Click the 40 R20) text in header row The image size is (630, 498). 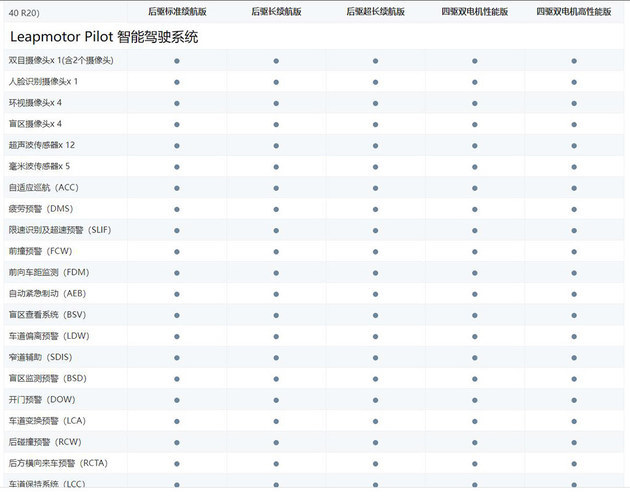(x=24, y=13)
